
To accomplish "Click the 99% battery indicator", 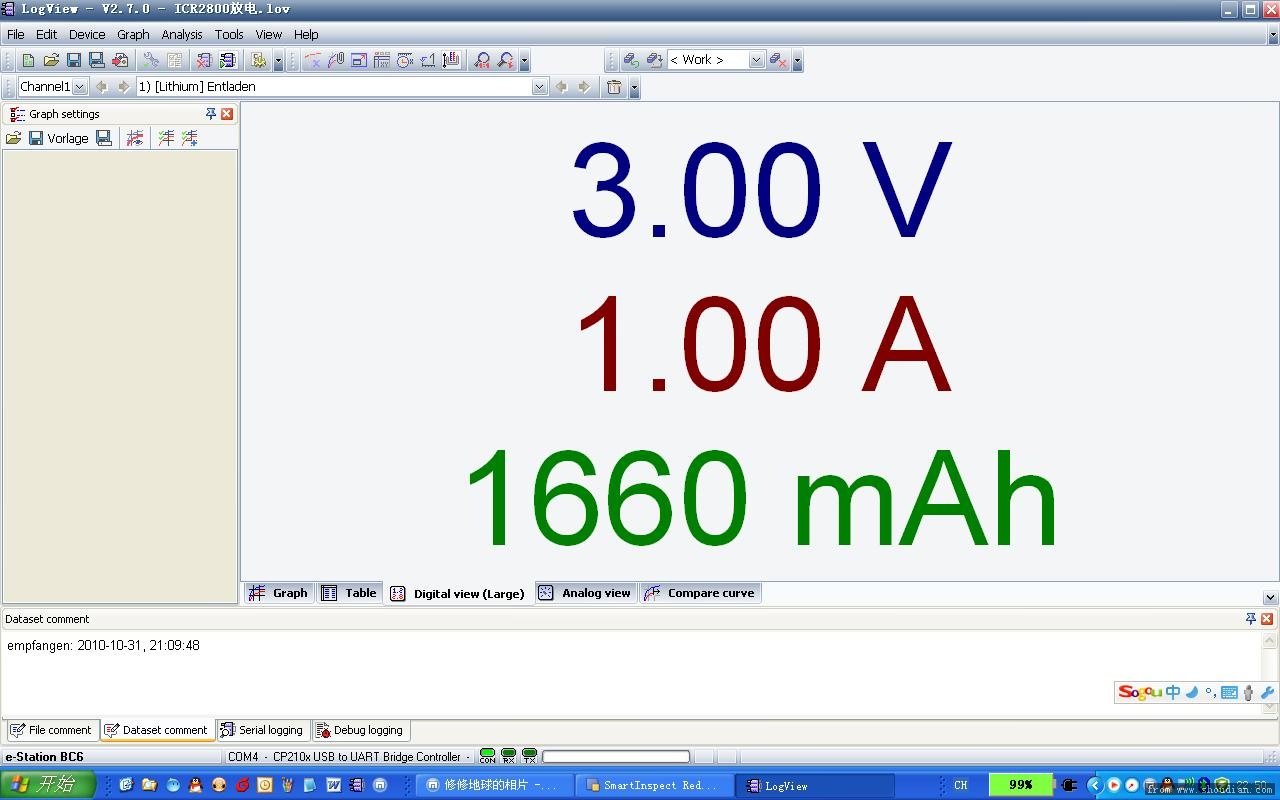I will (x=1020, y=785).
